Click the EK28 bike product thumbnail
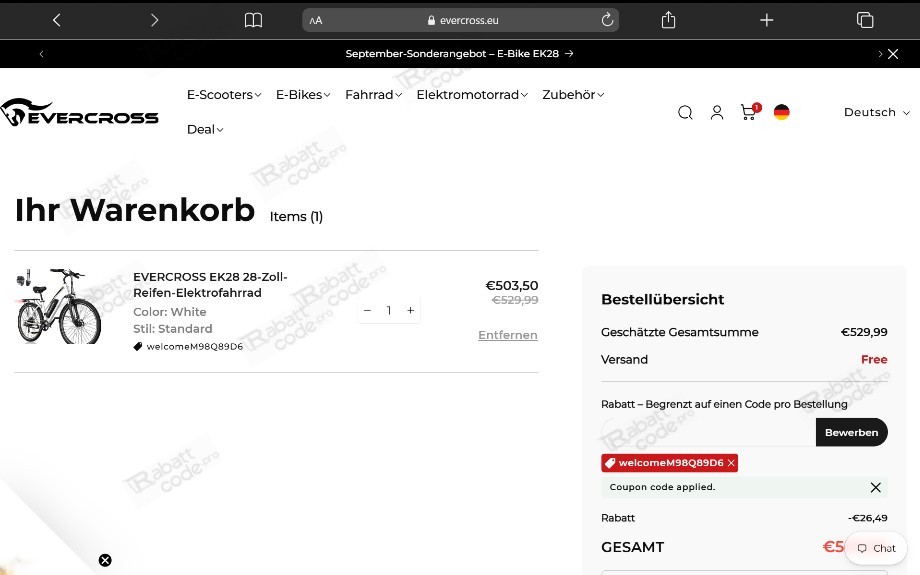 pos(59,306)
